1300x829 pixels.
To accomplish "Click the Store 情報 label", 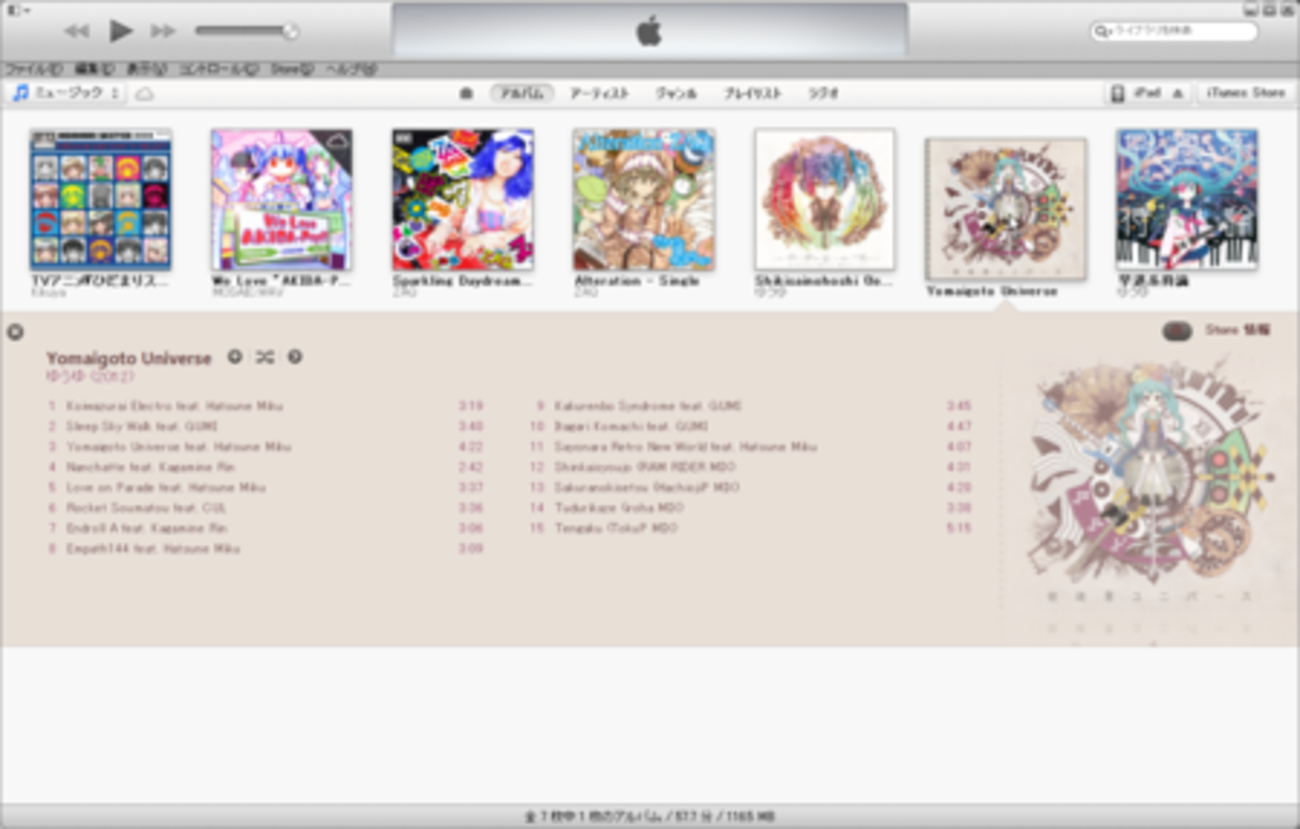I will tap(1237, 330).
